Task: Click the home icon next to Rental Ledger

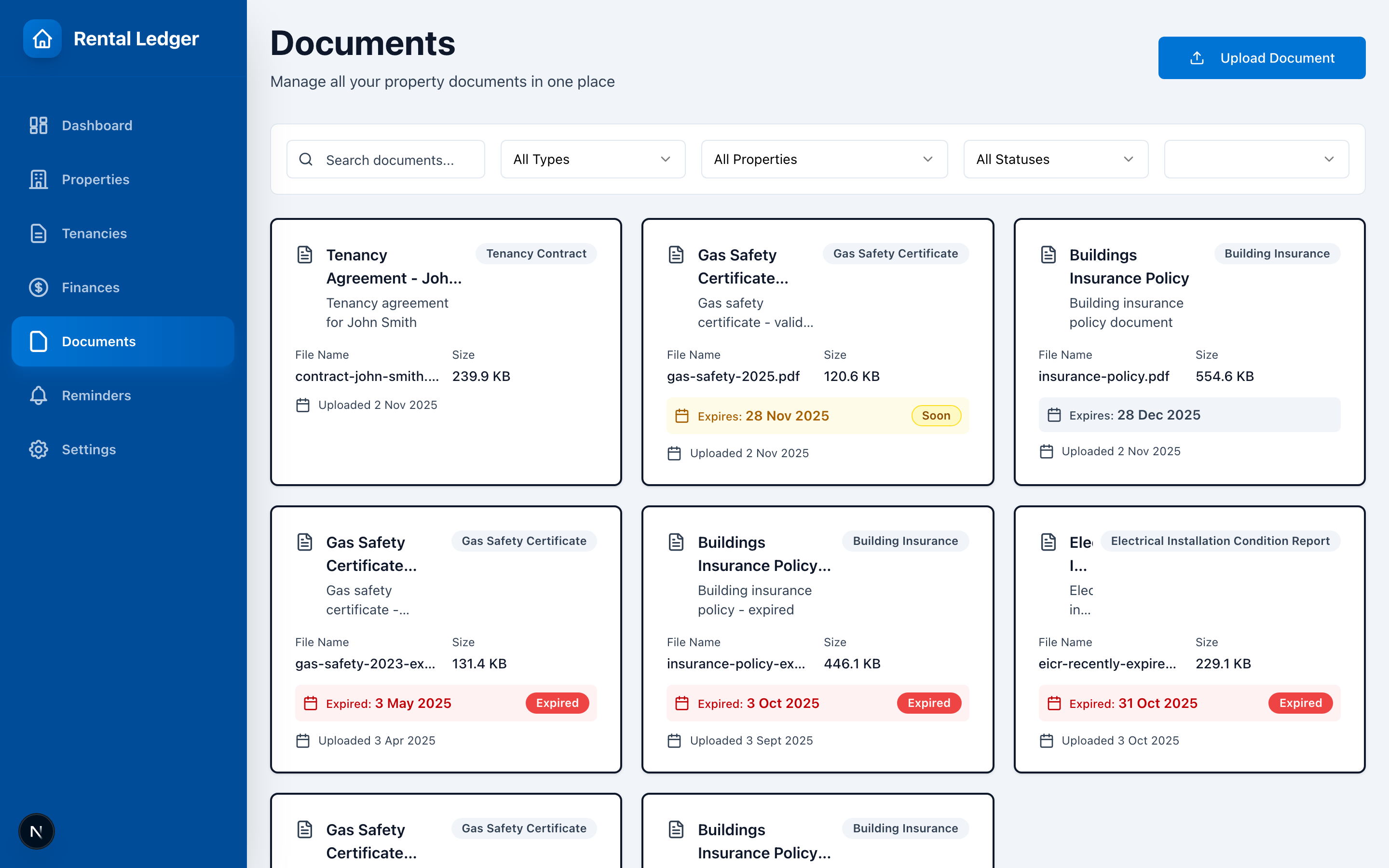Action: click(42, 39)
